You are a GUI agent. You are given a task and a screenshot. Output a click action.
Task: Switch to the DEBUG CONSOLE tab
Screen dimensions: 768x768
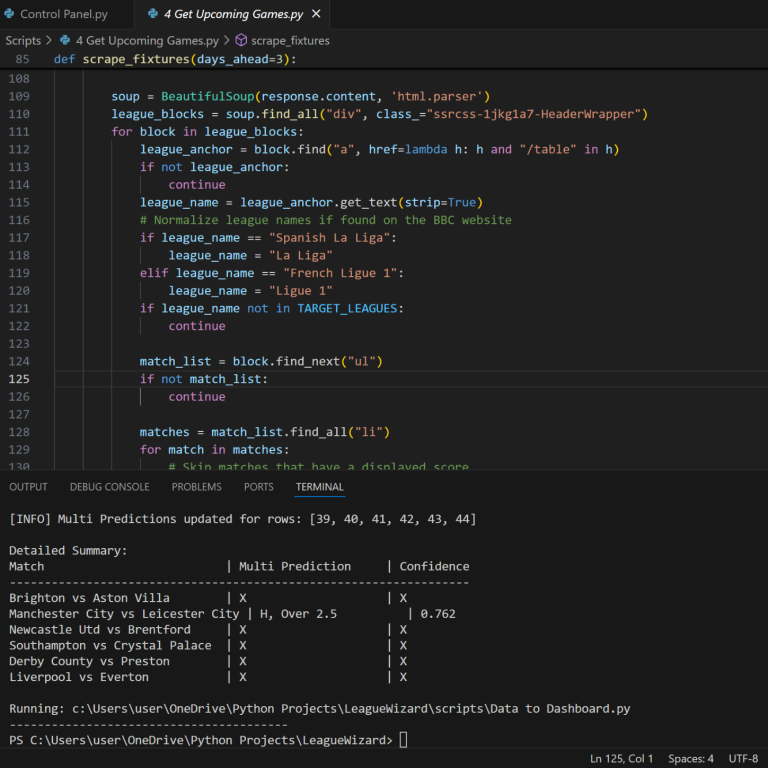110,487
